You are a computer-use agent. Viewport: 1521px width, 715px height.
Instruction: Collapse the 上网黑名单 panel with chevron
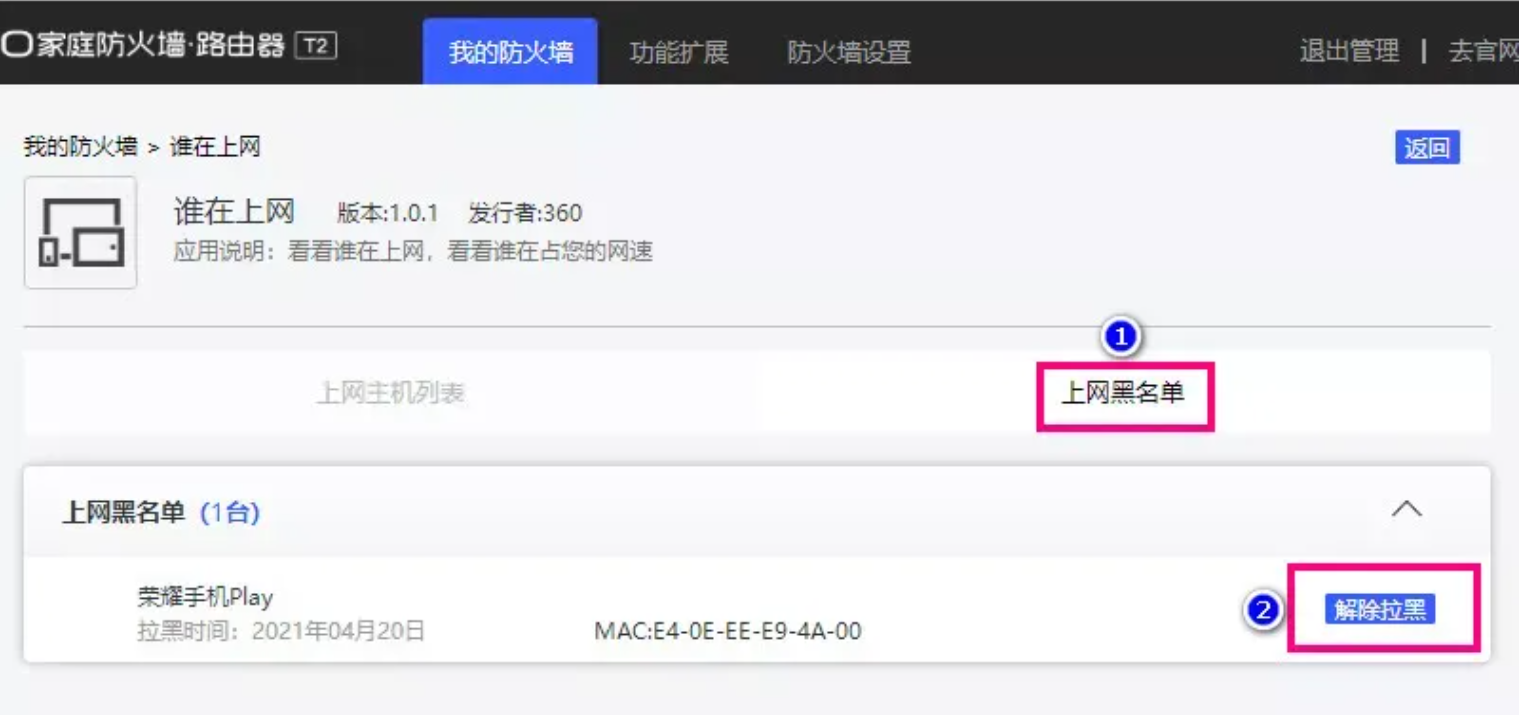tap(1407, 509)
